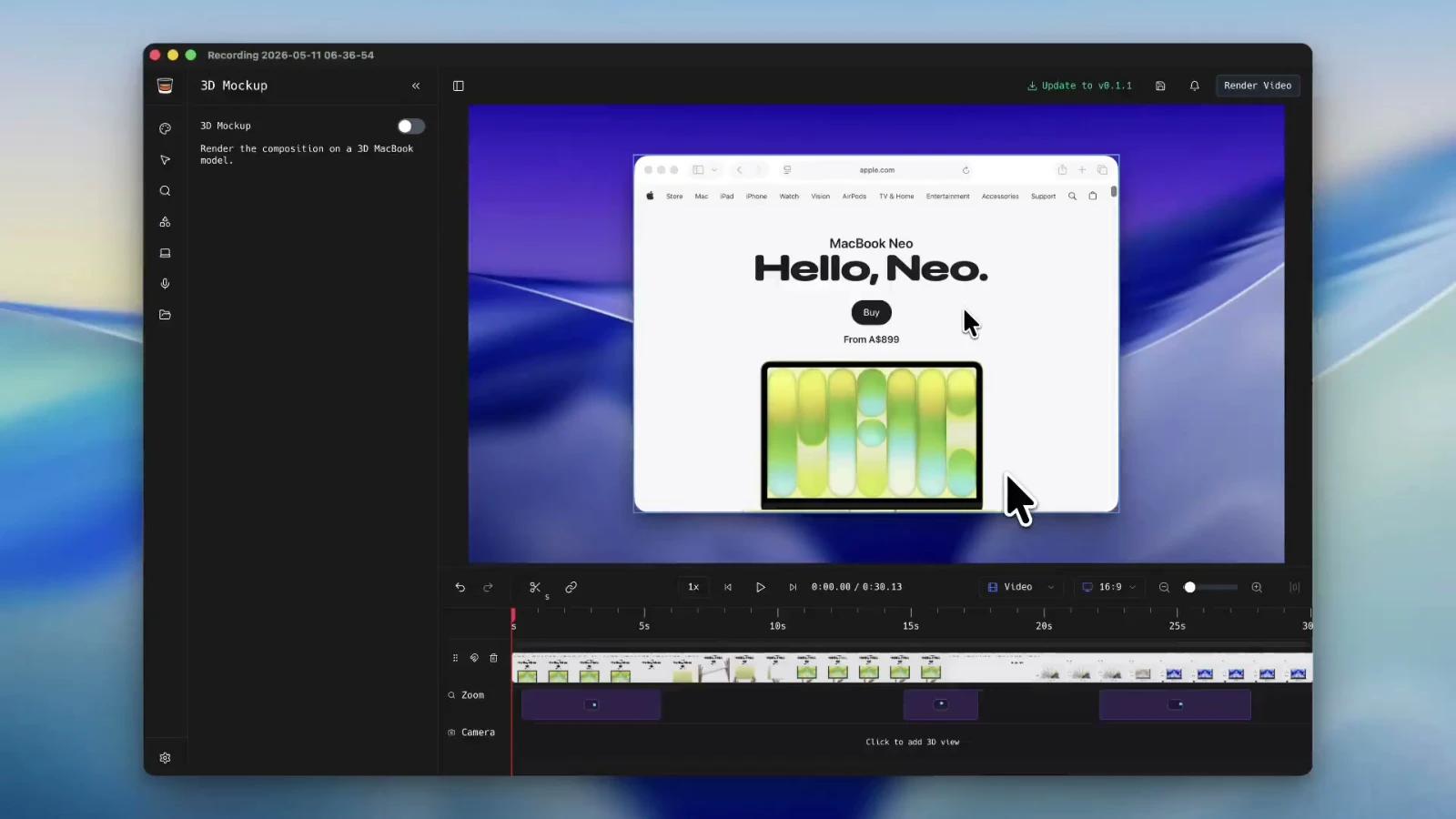Redo the last edit

tap(488, 588)
